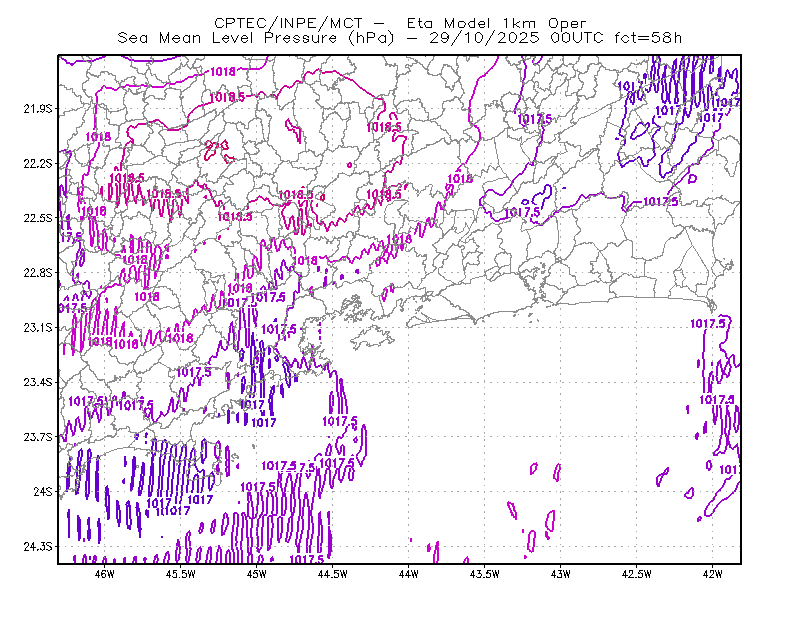The width and height of the screenshot is (800, 618).
Task: Click the 22.5S latitude axis label
Action: (x=38, y=218)
